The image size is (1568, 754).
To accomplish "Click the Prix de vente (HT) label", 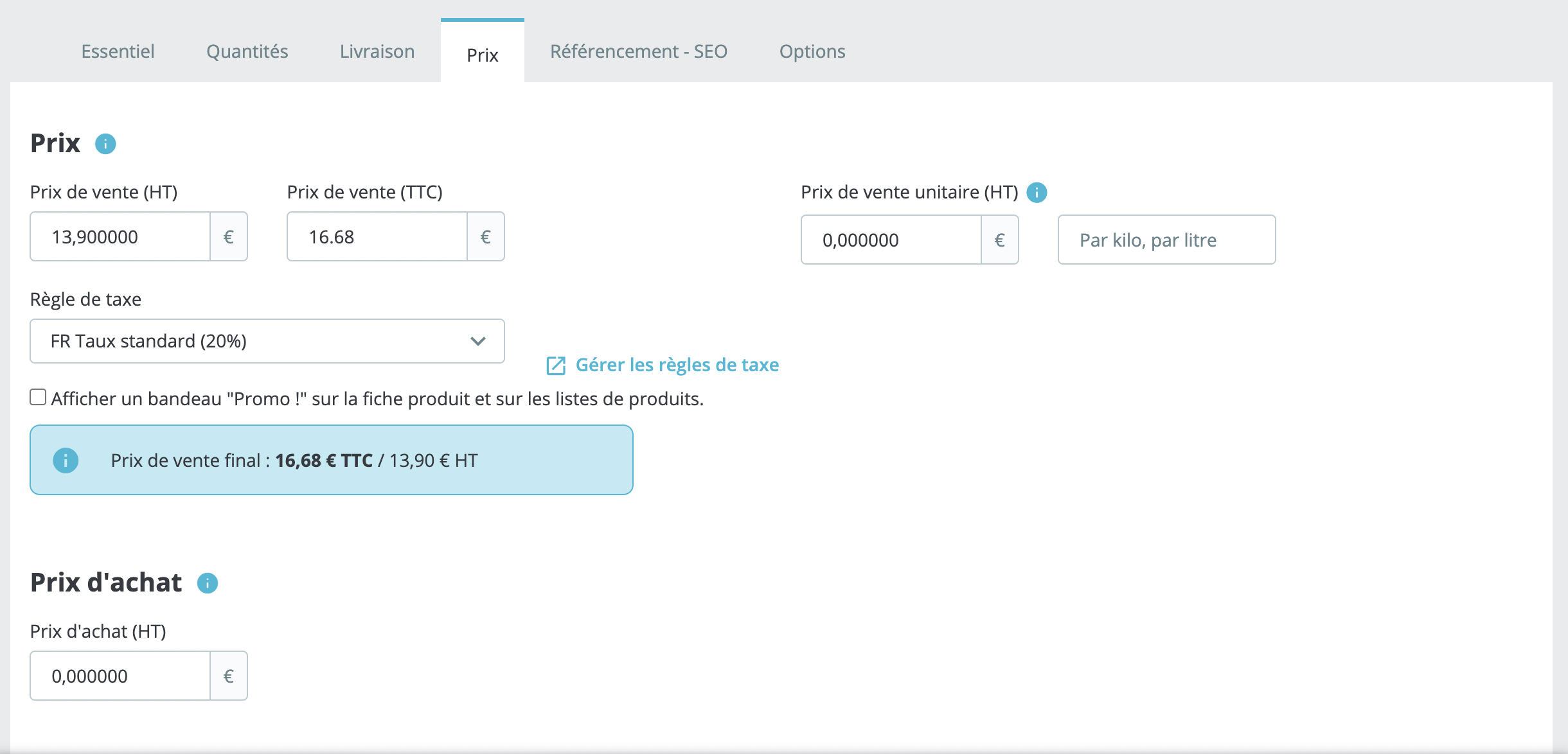I will tap(104, 192).
